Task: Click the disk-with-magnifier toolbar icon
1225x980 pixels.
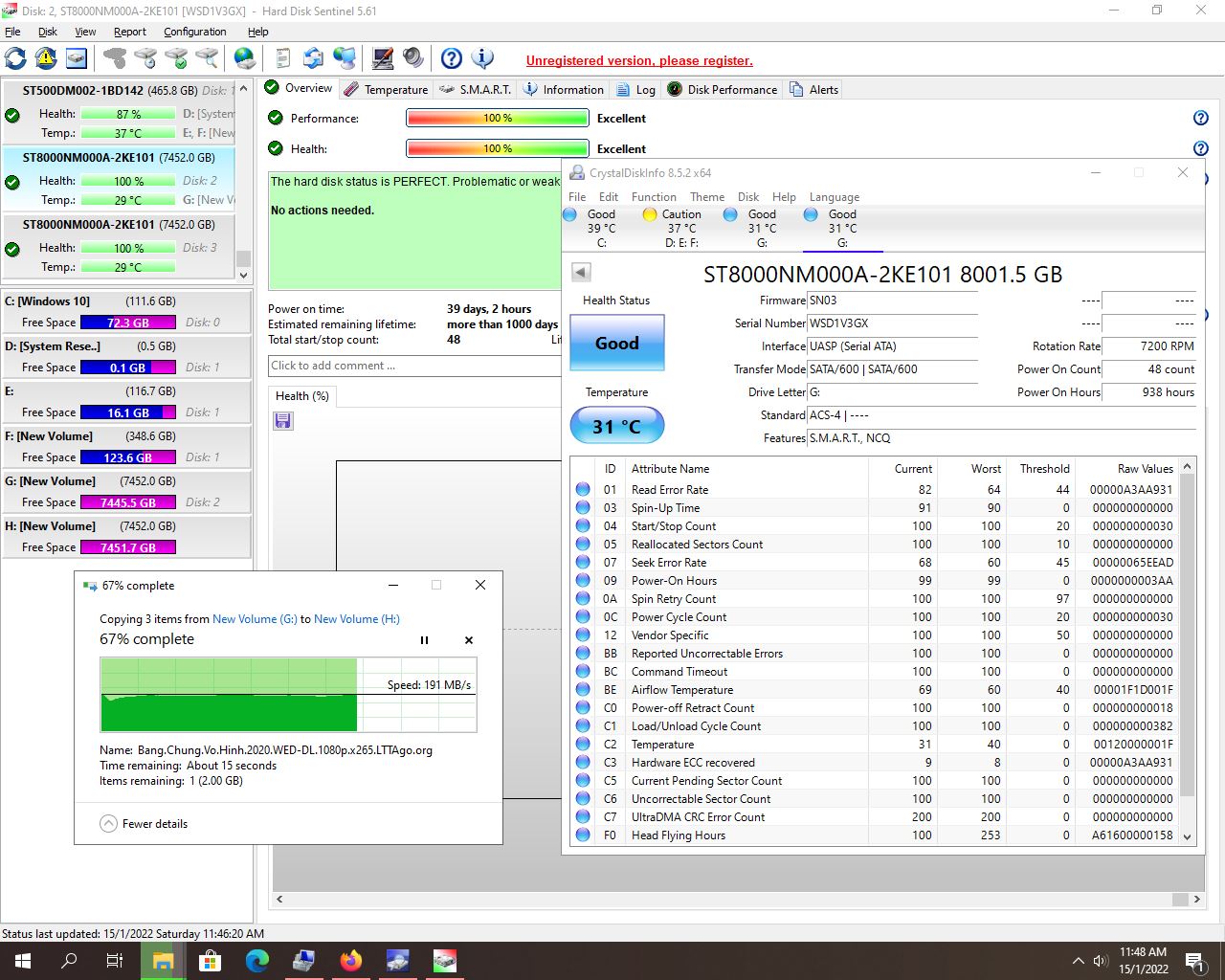Action: coord(207,58)
